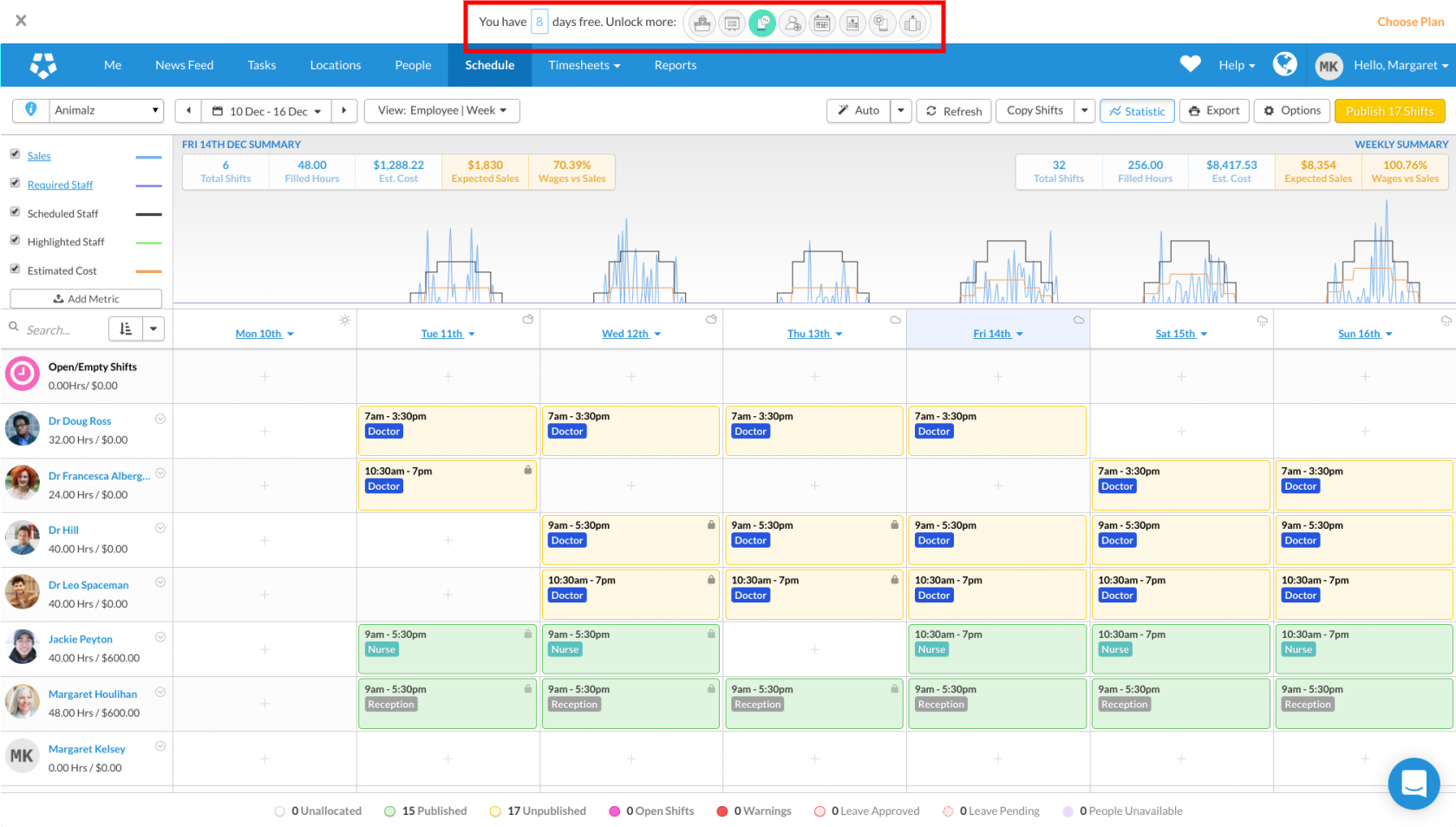Open the Copy Shifts dropdown arrow

1084,111
